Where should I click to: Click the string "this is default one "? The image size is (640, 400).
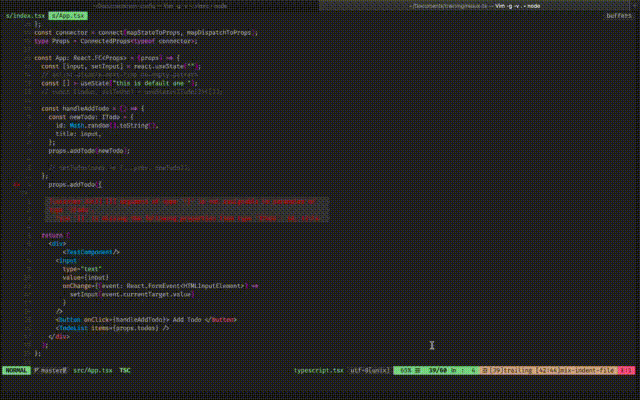[x=153, y=83]
